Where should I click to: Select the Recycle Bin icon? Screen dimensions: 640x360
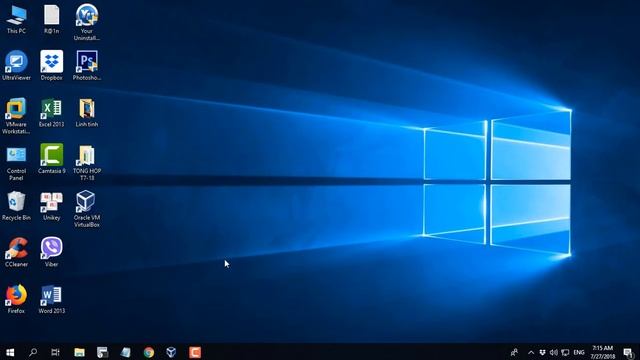click(x=16, y=206)
